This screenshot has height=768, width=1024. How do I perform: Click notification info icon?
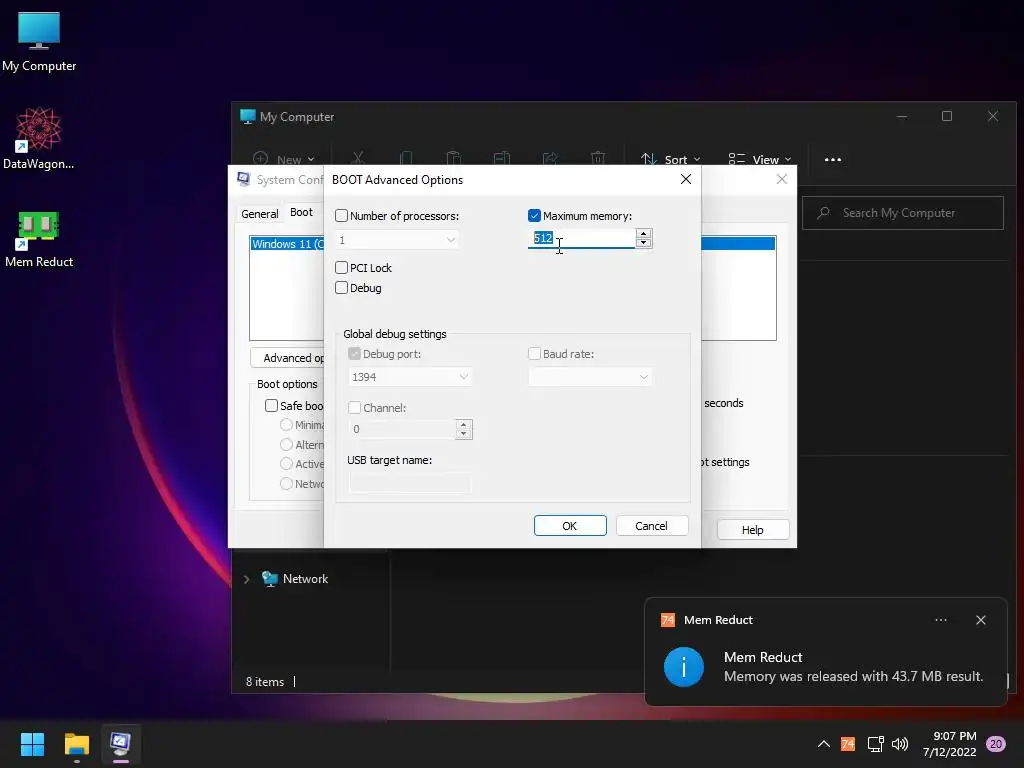tap(684, 667)
